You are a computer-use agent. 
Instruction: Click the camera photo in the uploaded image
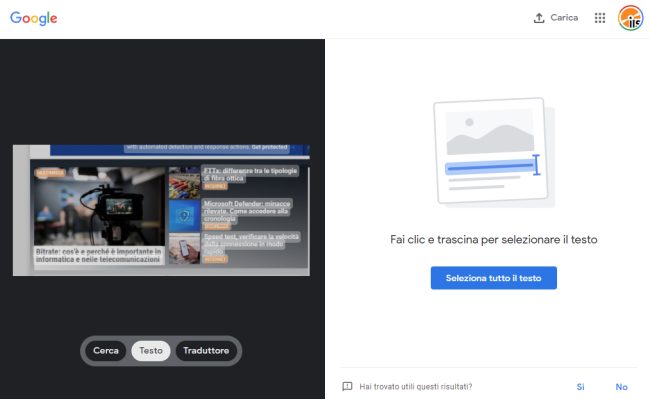[x=99, y=206]
